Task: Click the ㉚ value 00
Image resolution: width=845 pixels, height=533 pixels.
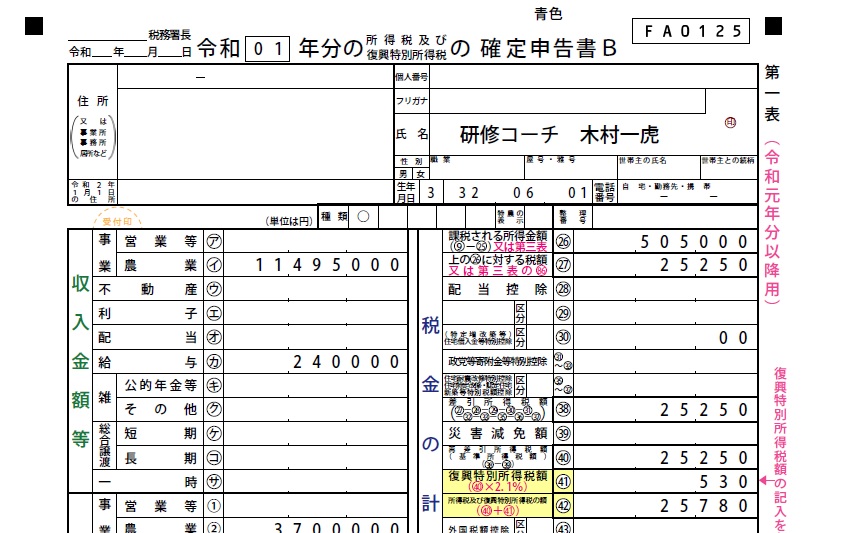Action: click(733, 338)
